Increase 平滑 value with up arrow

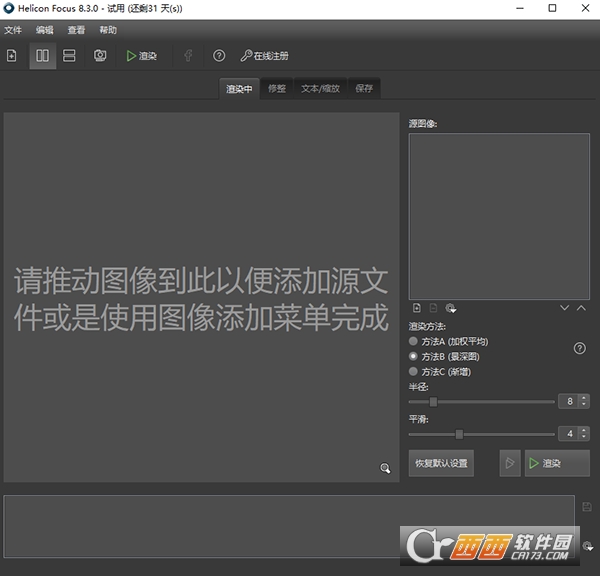click(x=584, y=430)
